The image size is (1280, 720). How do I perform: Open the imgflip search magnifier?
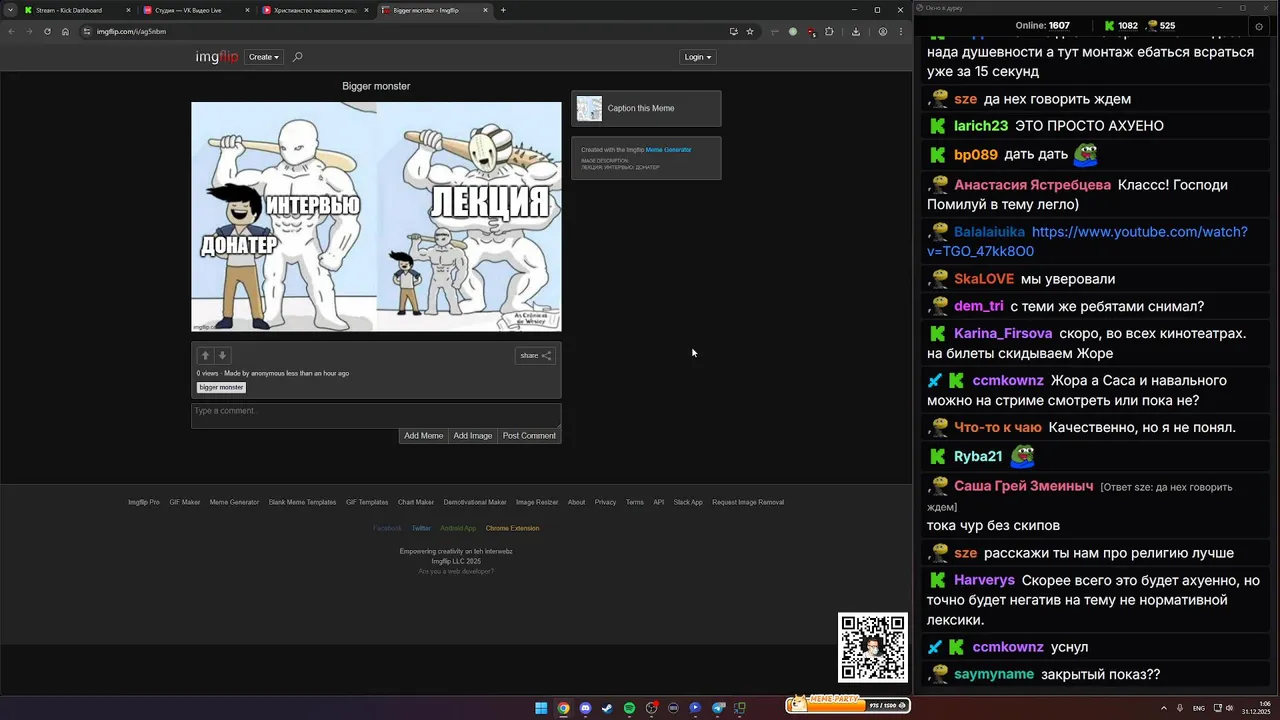tap(297, 57)
